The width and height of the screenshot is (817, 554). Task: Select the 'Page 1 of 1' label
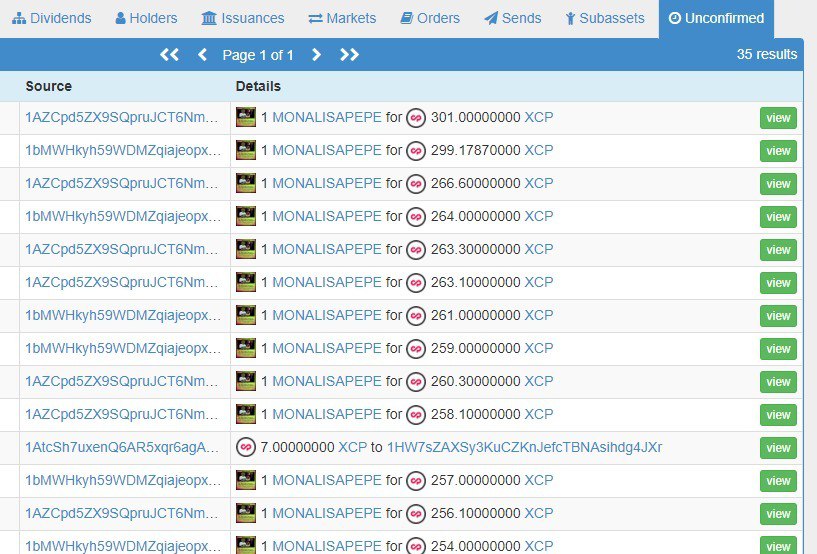[258, 55]
